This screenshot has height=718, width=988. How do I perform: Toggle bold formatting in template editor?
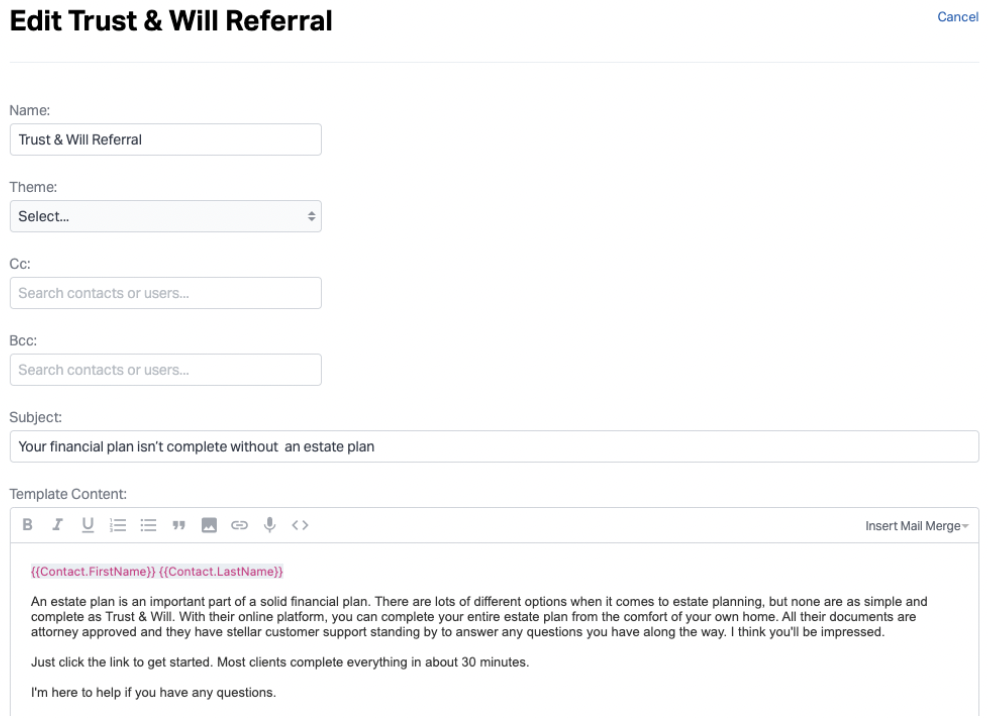click(x=28, y=525)
